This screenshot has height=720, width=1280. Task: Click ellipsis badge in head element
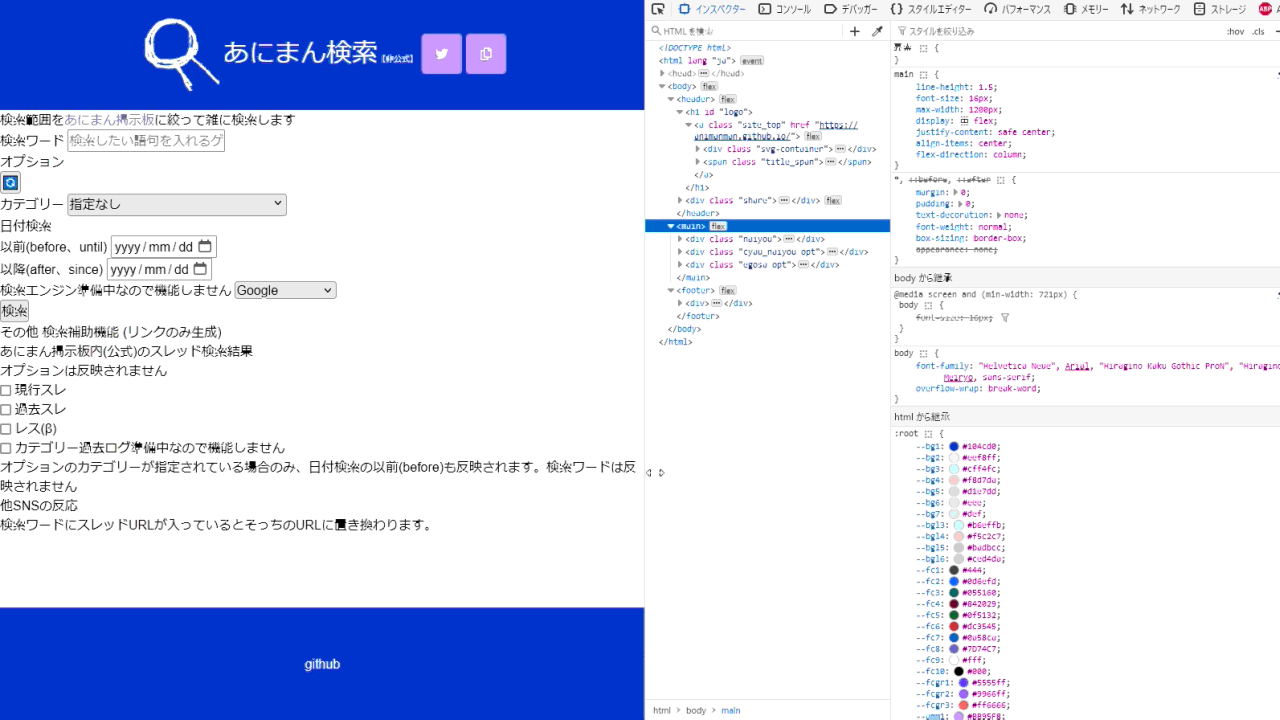[x=704, y=74]
